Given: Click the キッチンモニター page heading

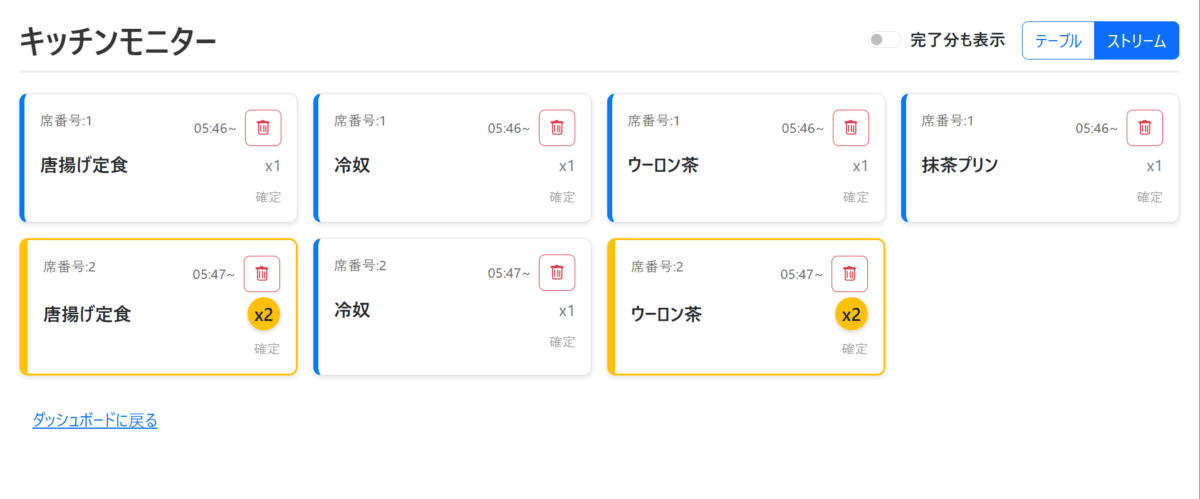Looking at the screenshot, I should [118, 42].
